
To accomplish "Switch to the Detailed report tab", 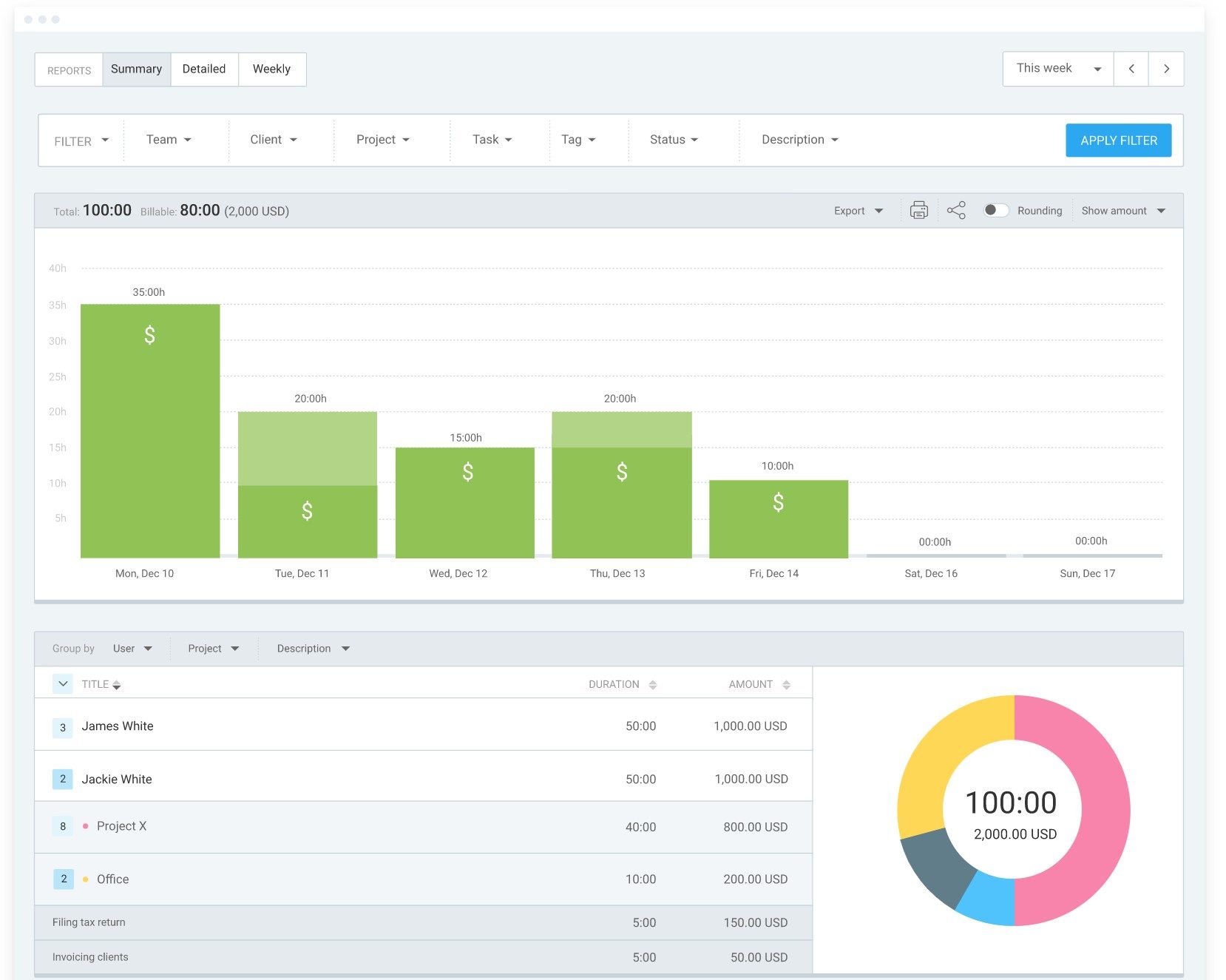I will [x=204, y=69].
